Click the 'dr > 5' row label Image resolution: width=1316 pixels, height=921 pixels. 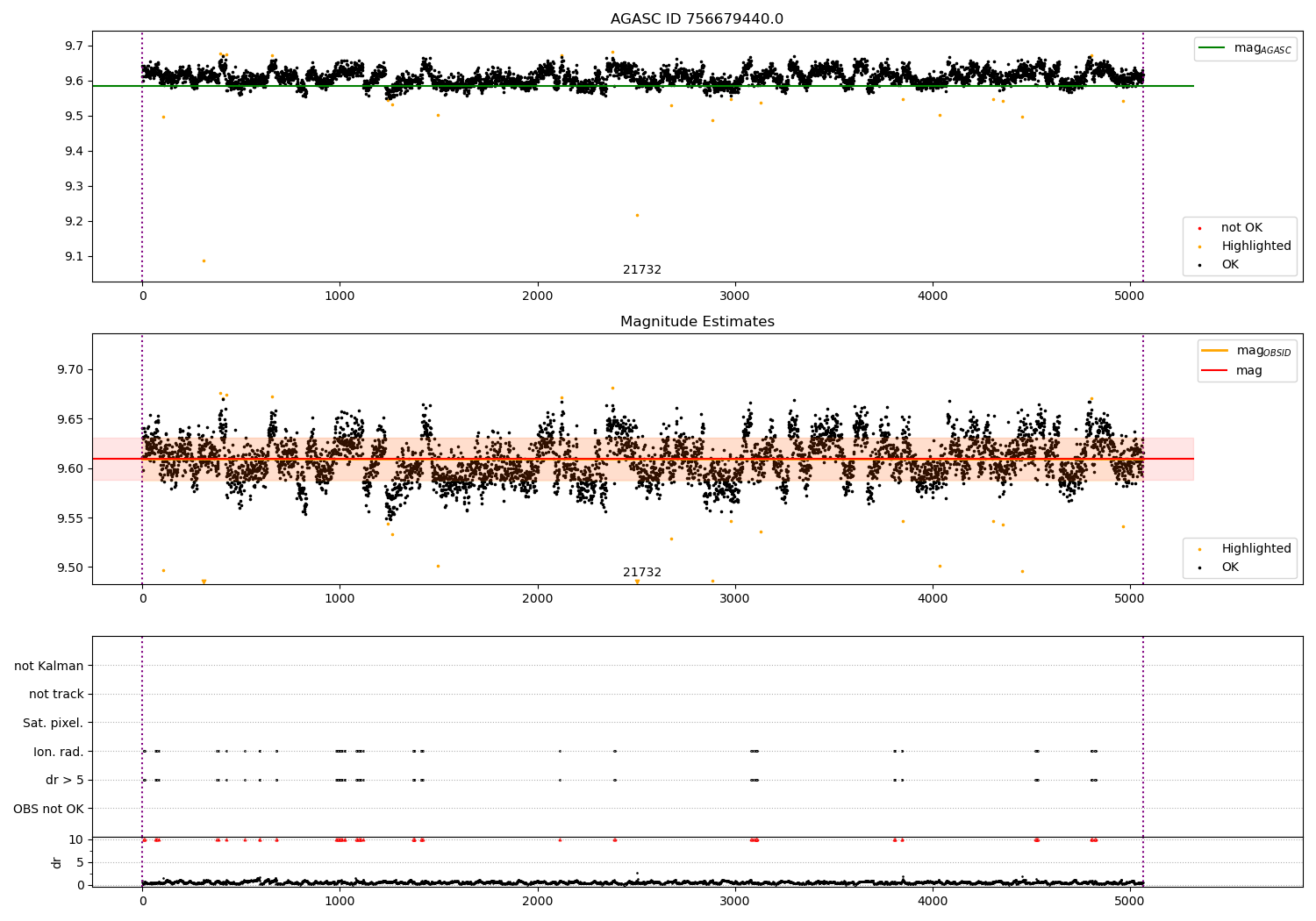point(64,780)
